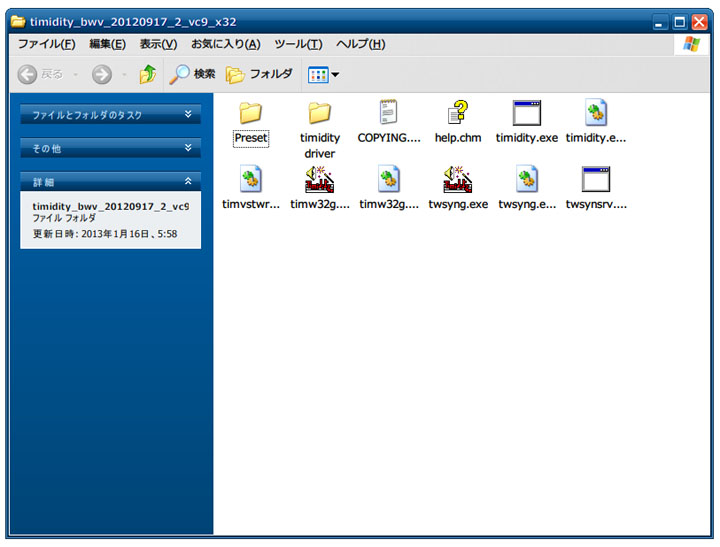
Task: Minimize the explorer window
Action: coord(659,22)
